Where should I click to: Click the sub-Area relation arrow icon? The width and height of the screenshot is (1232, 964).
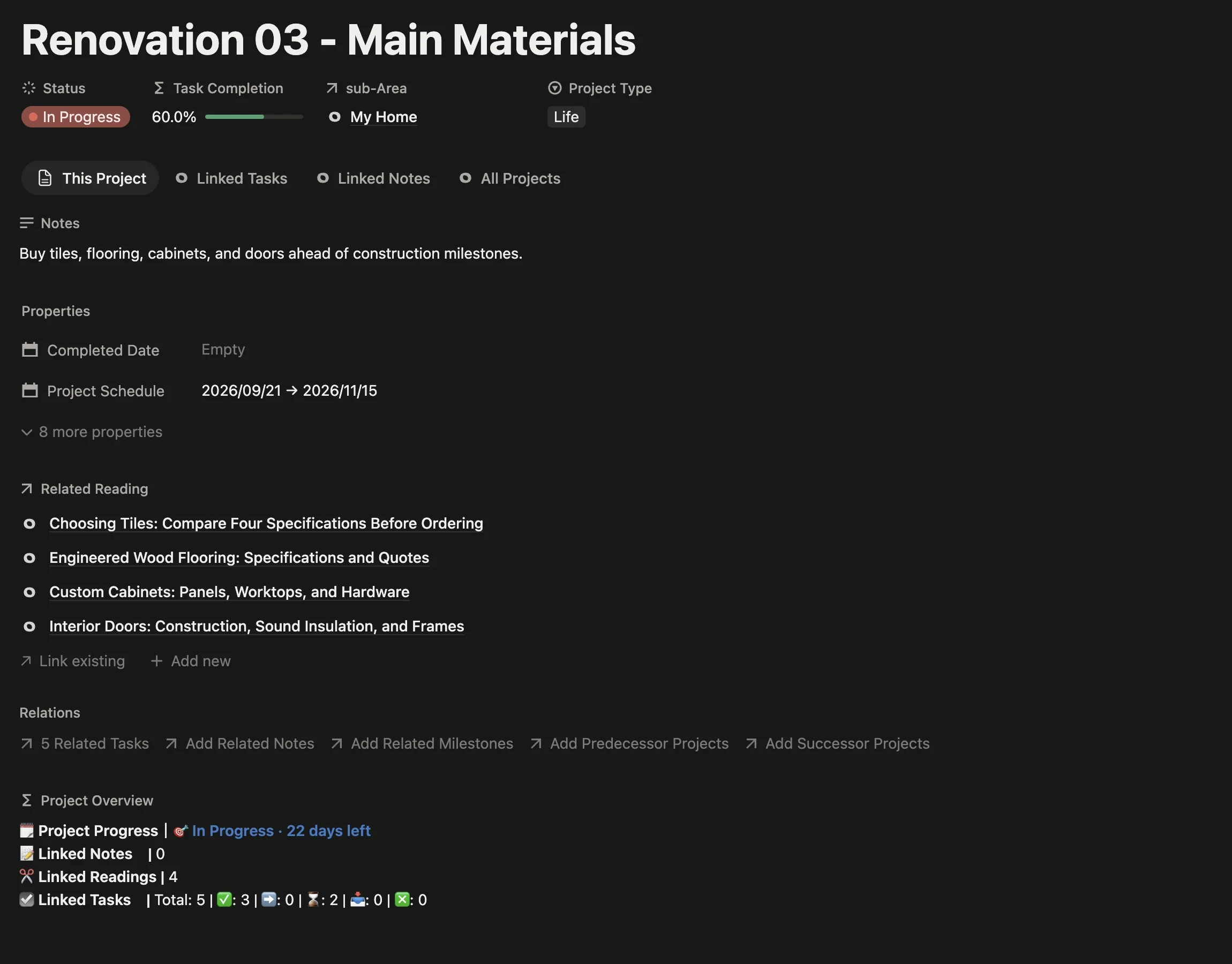pyautogui.click(x=332, y=88)
